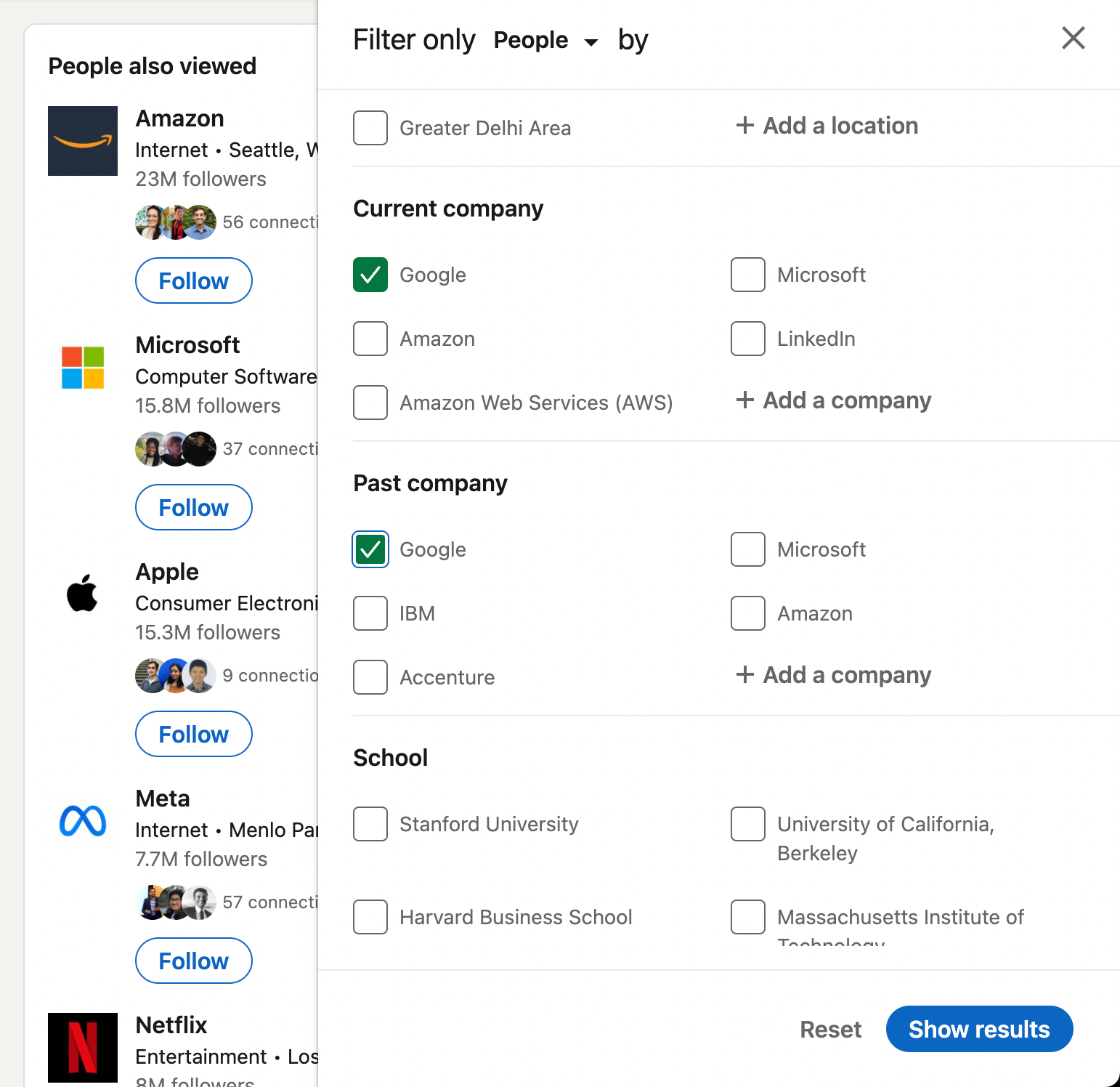This screenshot has height=1087, width=1120.
Task: Check University of California, Berkeley
Action: (748, 824)
